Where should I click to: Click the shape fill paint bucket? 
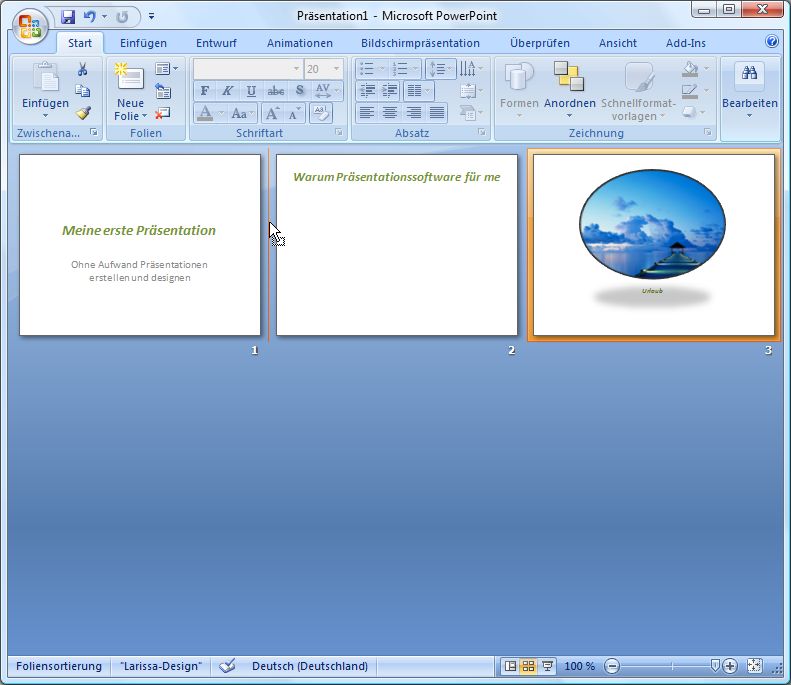click(x=690, y=69)
